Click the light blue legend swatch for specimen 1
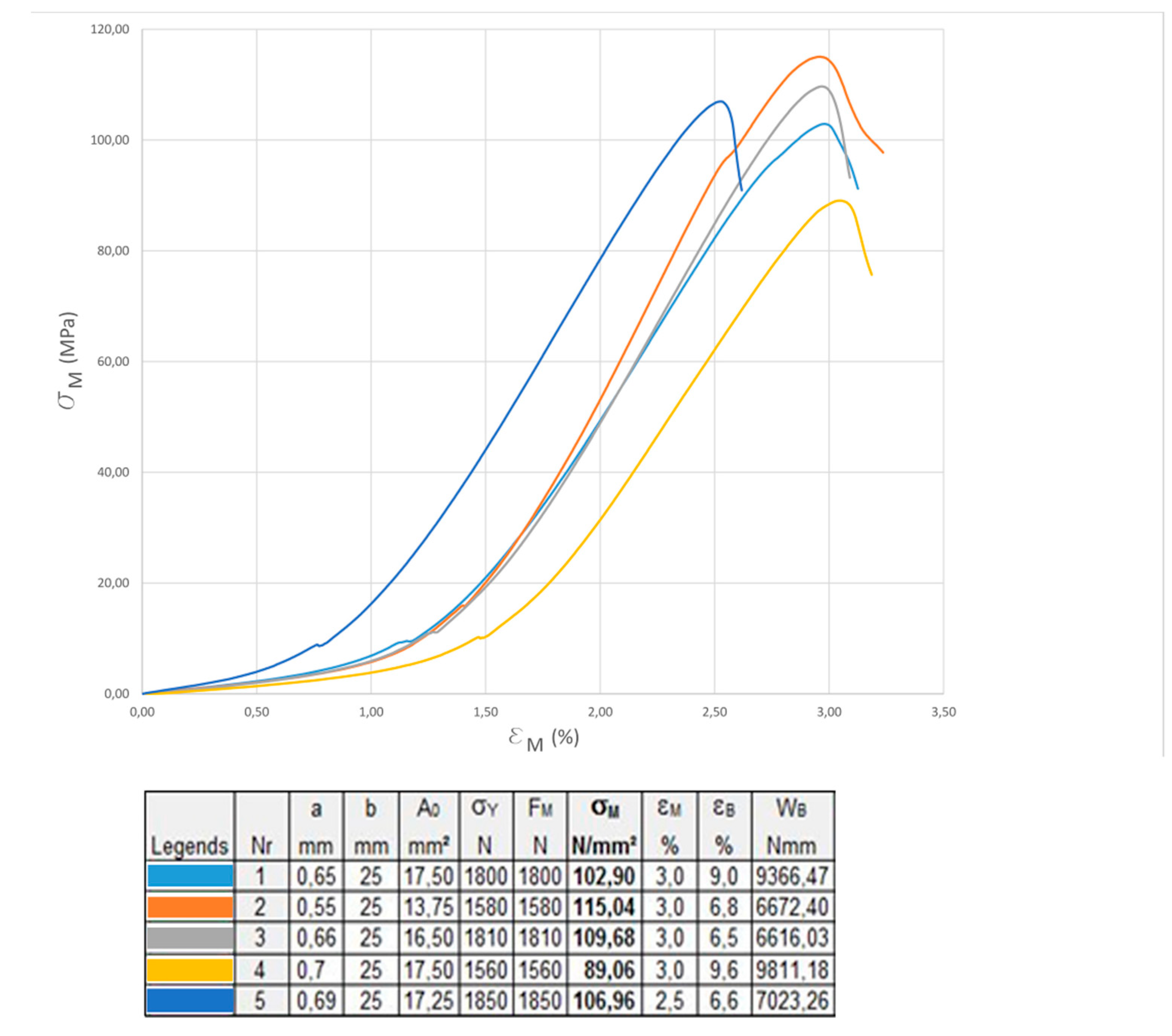The height and width of the screenshot is (1036, 1172). tap(190, 875)
